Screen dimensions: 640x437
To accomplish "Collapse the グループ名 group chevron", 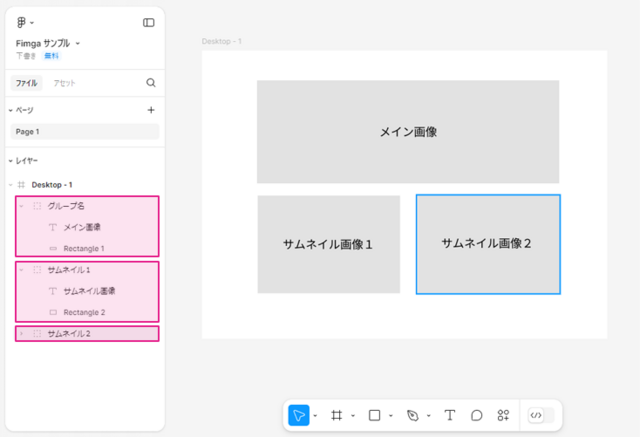I will tap(22, 206).
